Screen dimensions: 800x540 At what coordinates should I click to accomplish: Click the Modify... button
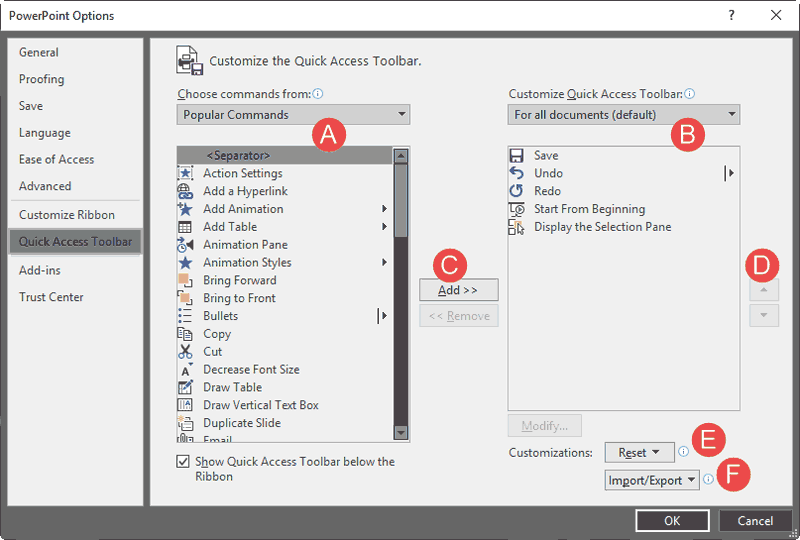pyautogui.click(x=544, y=426)
